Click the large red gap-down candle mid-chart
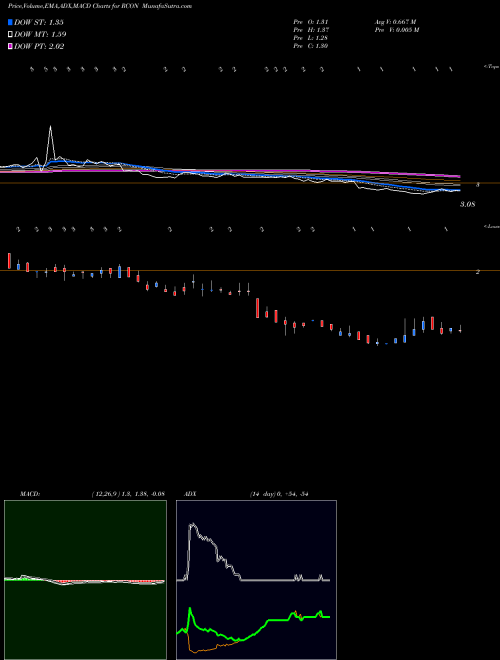This screenshot has height=660, width=500. point(258,308)
